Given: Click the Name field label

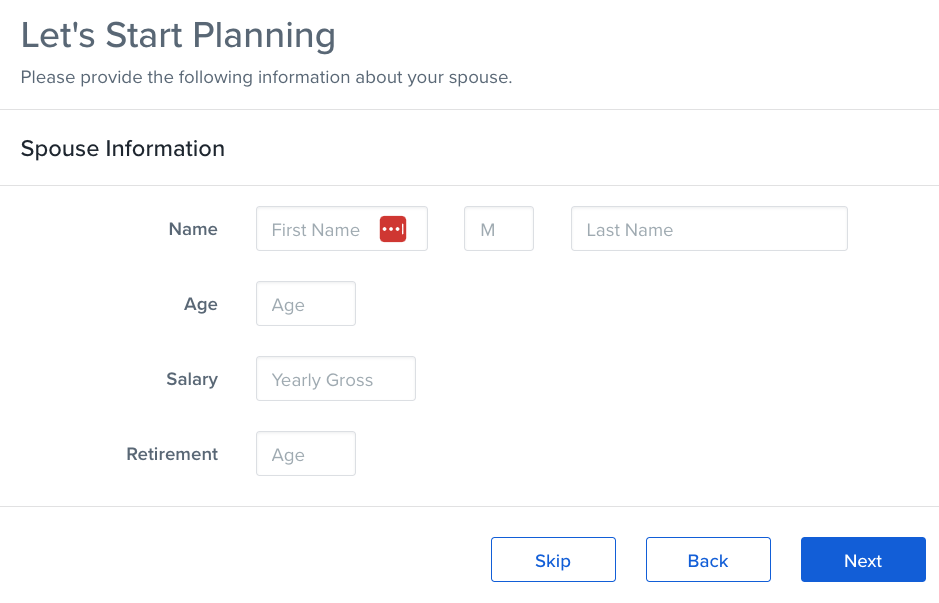Looking at the screenshot, I should coord(193,229).
